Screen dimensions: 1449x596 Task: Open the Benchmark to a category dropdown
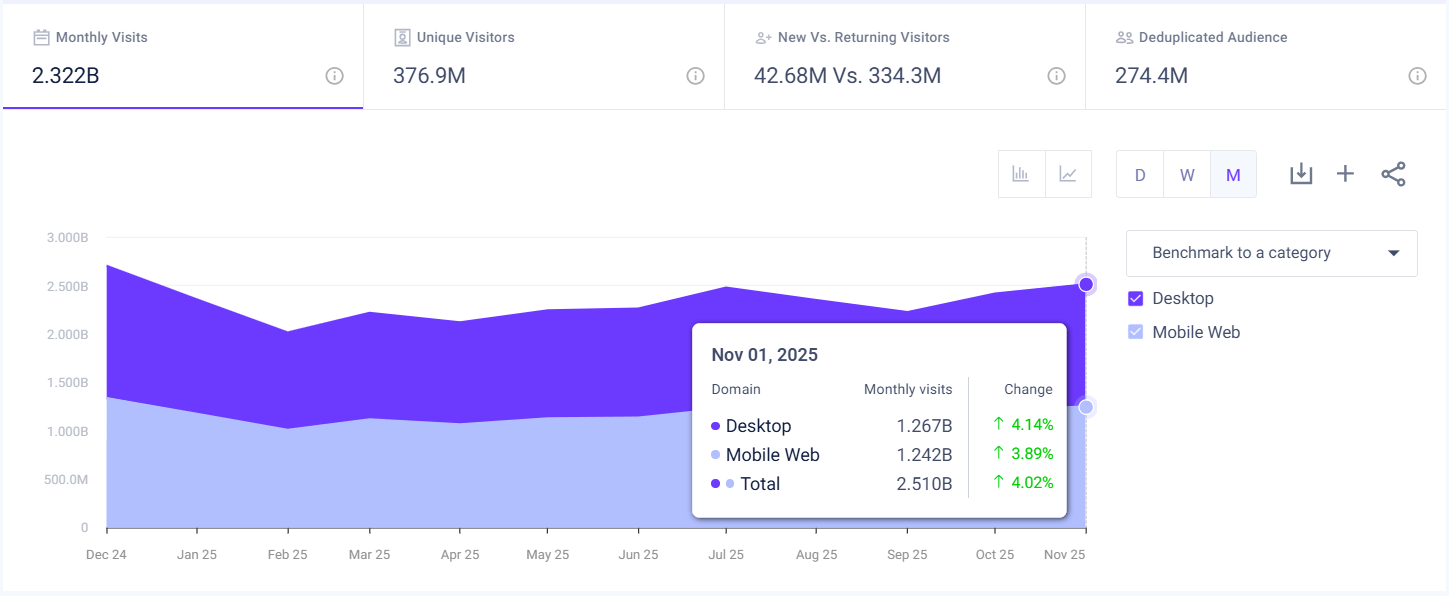tap(1271, 253)
